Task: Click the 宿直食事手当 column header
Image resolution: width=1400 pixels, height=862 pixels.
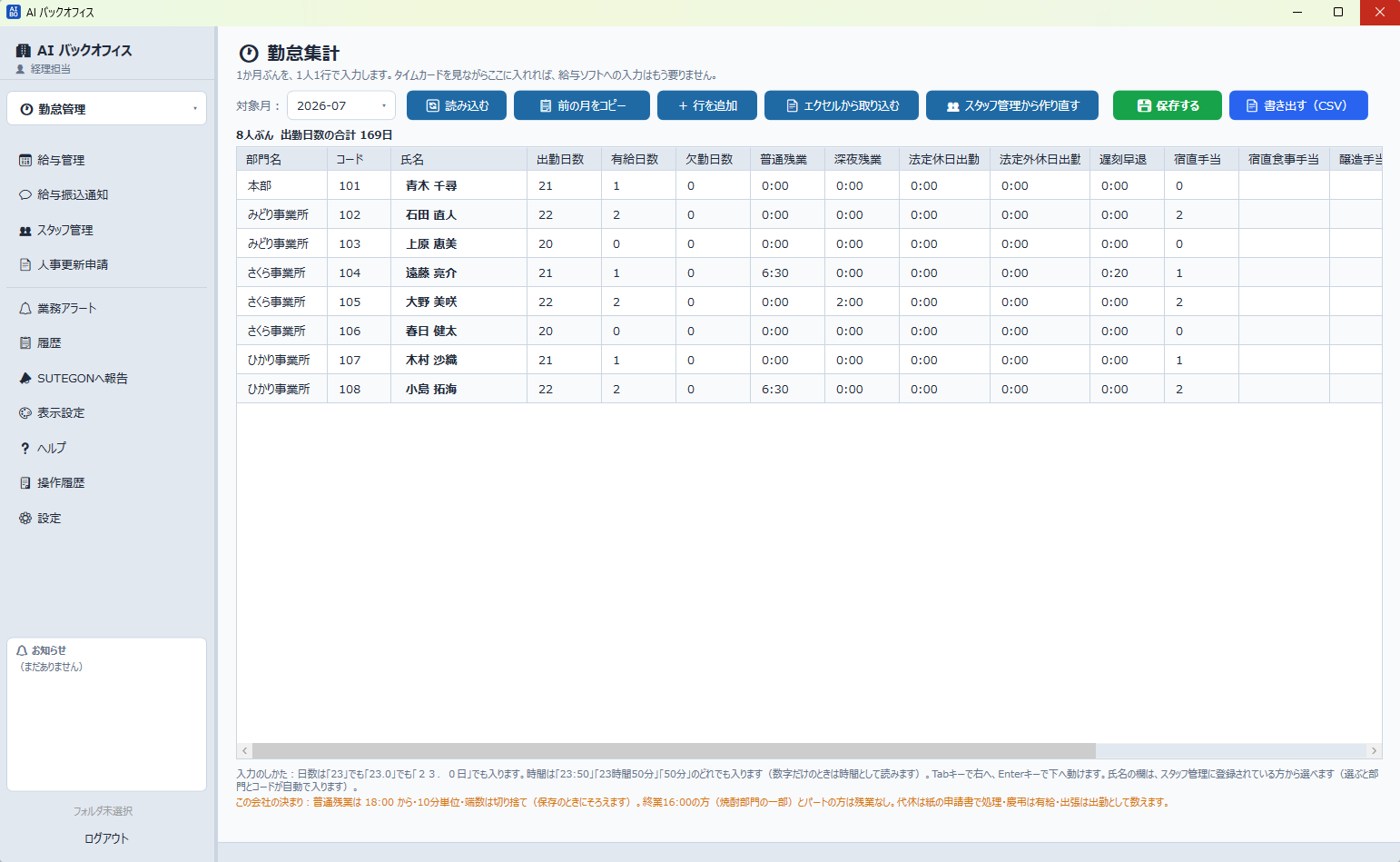Action: pyautogui.click(x=1284, y=159)
